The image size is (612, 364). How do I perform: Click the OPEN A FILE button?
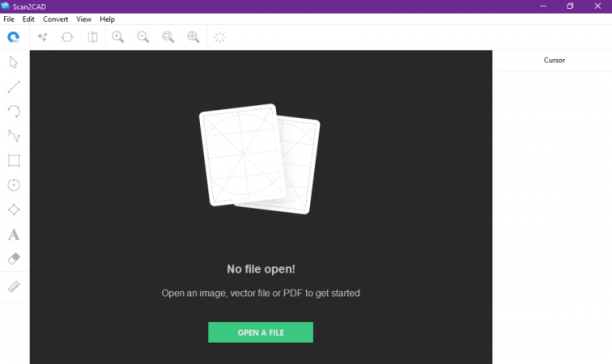click(260, 332)
